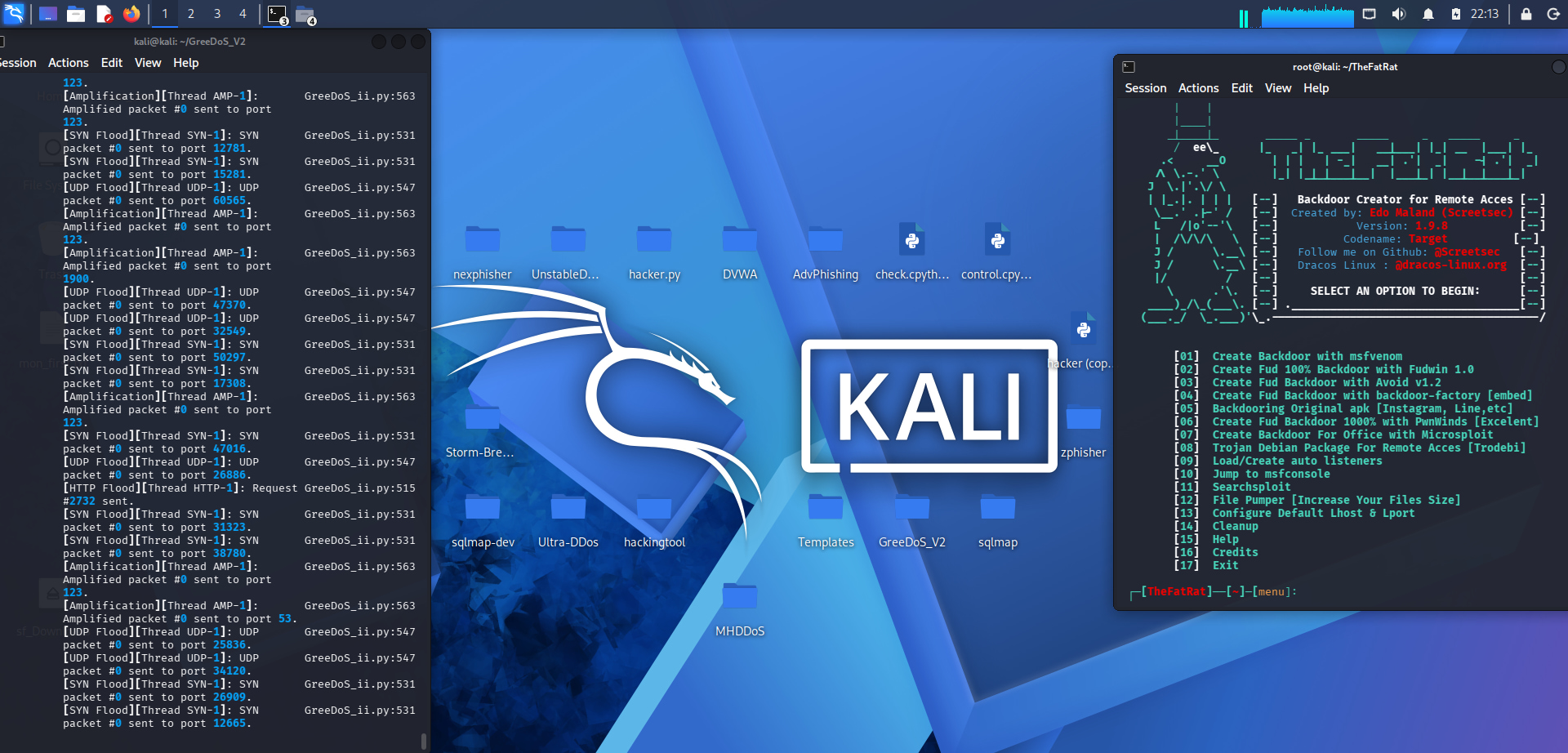Open the wired network status icon

(1370, 14)
